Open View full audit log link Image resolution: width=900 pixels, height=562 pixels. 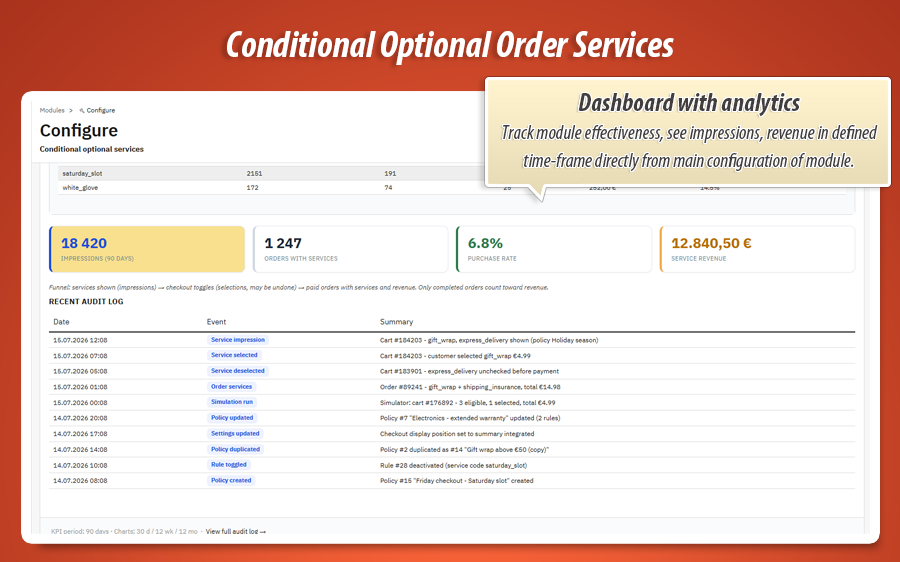[x=235, y=532]
